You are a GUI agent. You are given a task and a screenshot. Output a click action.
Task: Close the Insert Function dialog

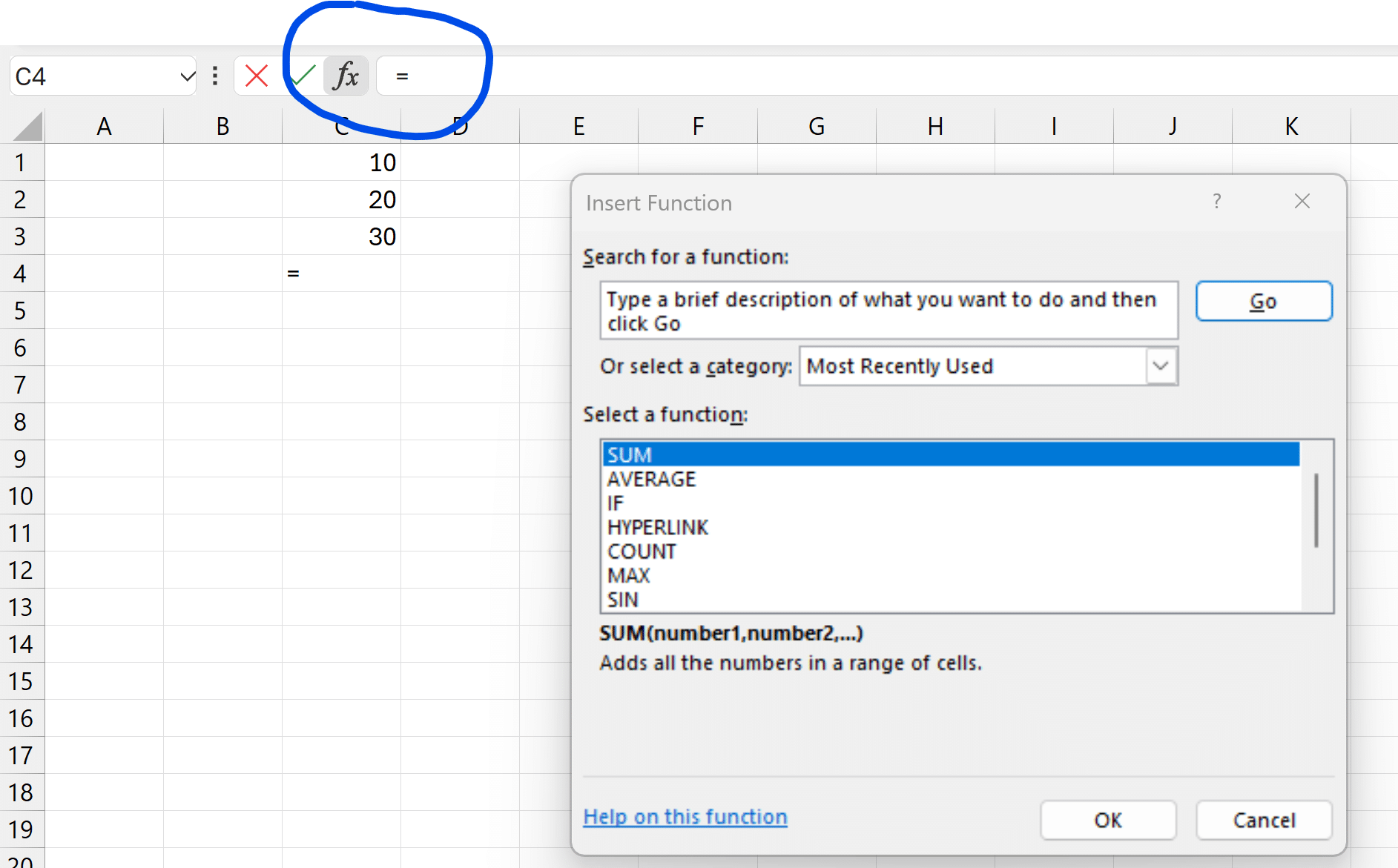[1302, 201]
